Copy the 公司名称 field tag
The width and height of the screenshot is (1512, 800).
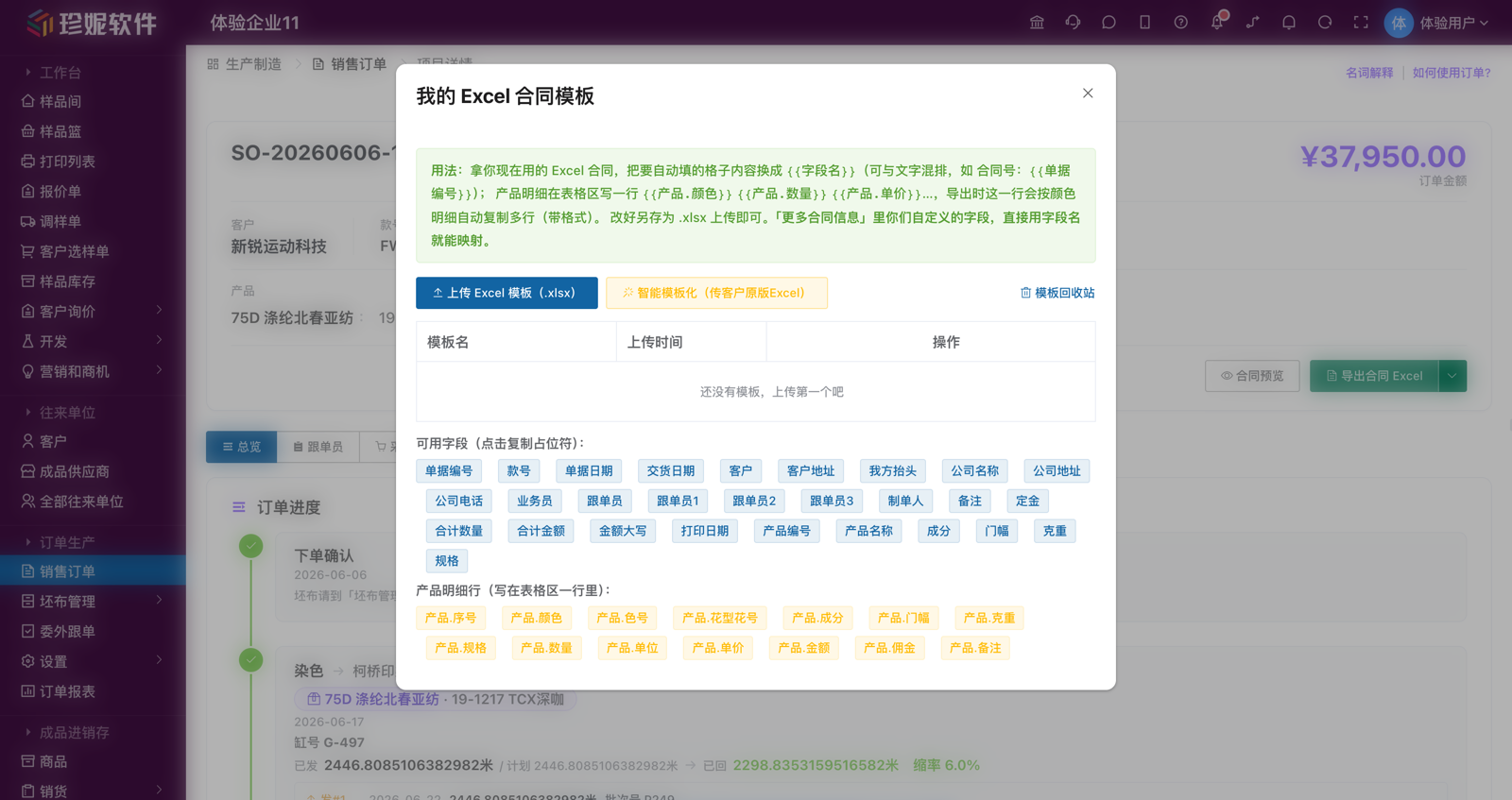tap(974, 471)
